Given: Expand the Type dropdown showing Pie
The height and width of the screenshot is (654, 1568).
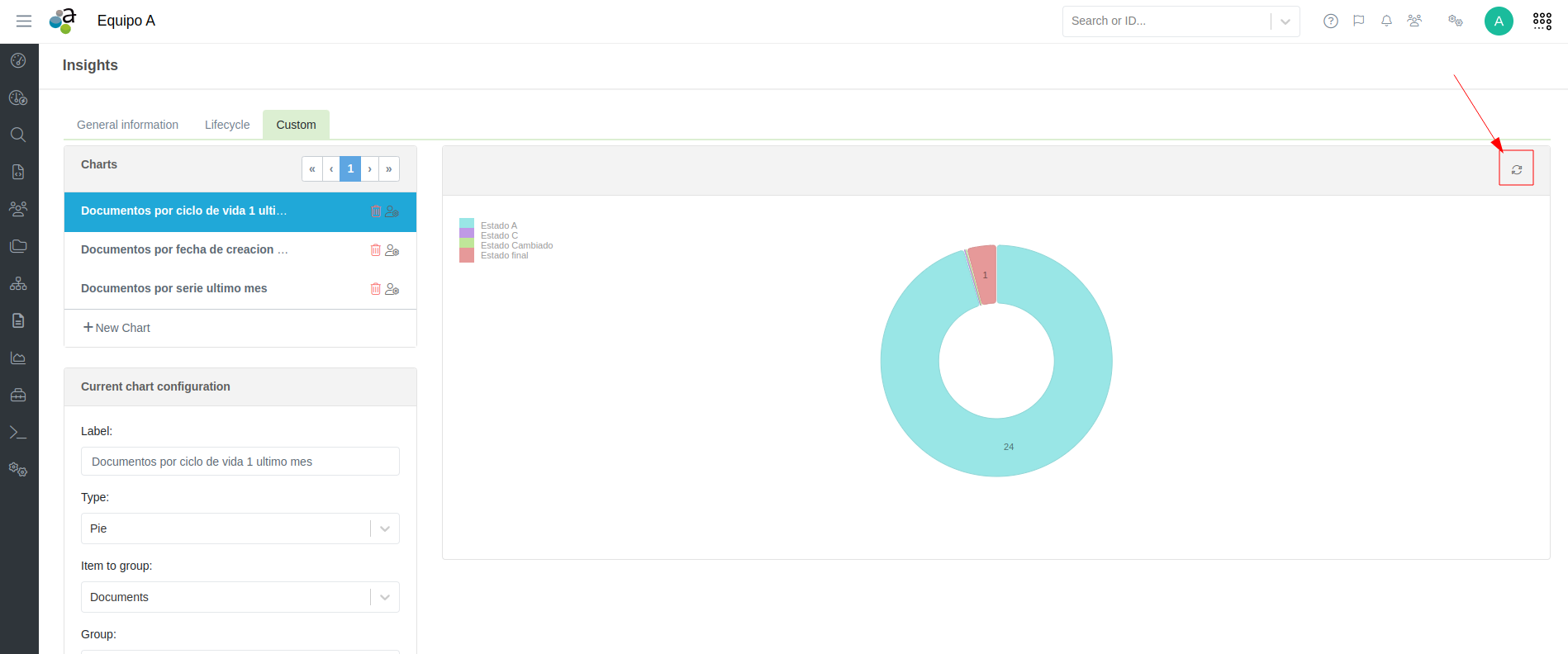Looking at the screenshot, I should click(x=385, y=528).
